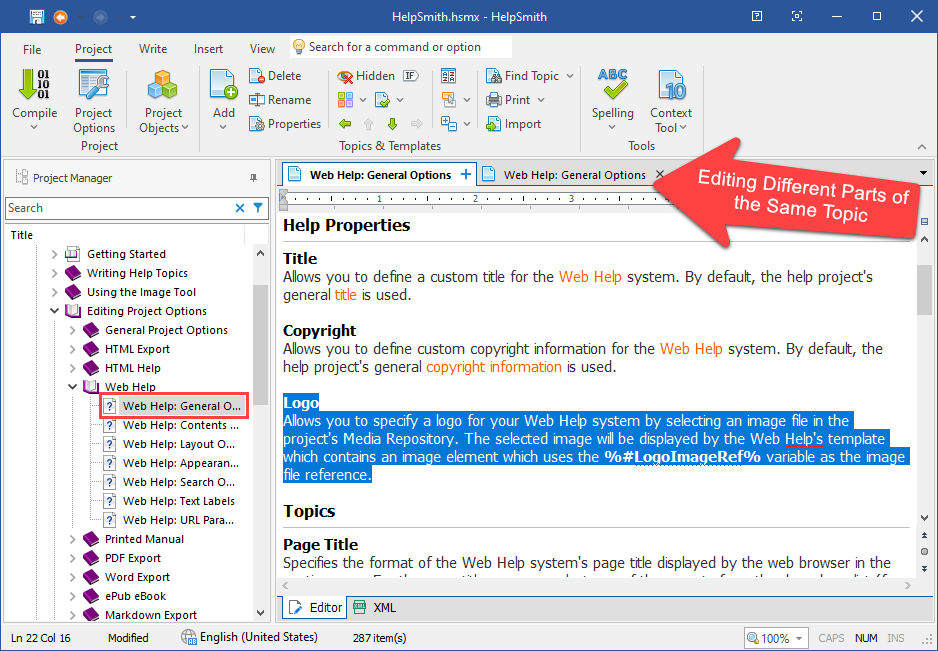
Task: Click the select topics cursor icon
Action: point(449,100)
